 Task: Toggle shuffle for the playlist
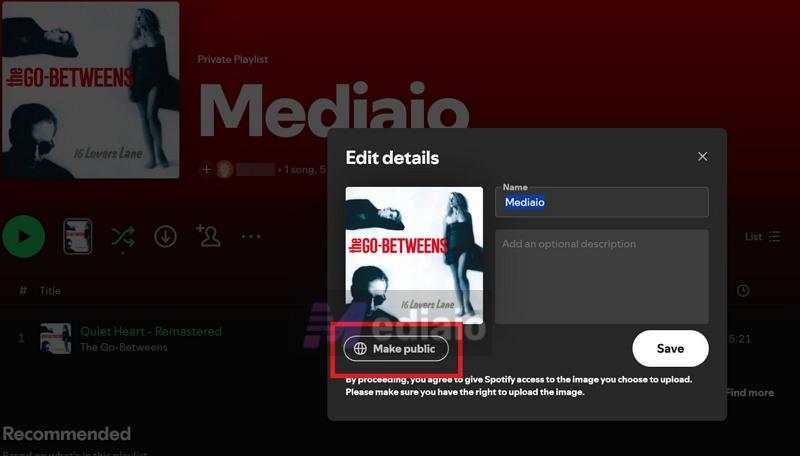point(123,237)
